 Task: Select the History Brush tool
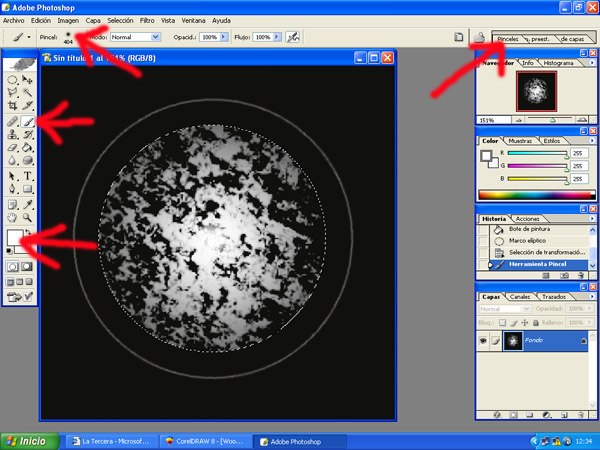pyautogui.click(x=27, y=135)
